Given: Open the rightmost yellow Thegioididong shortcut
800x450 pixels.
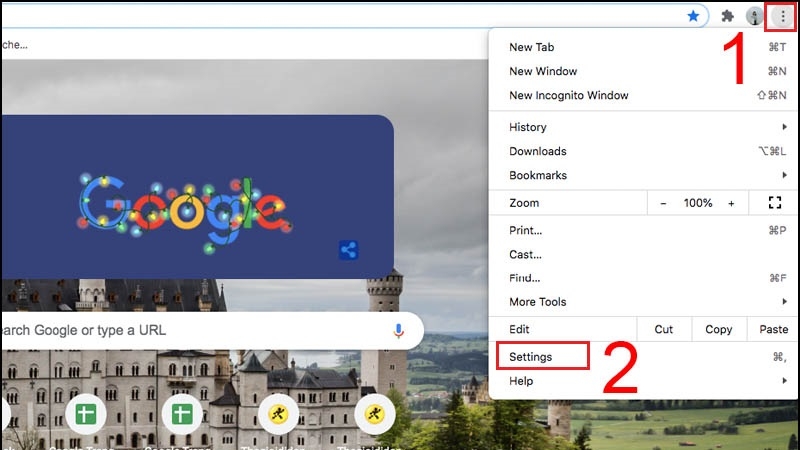Looking at the screenshot, I should click(x=375, y=414).
